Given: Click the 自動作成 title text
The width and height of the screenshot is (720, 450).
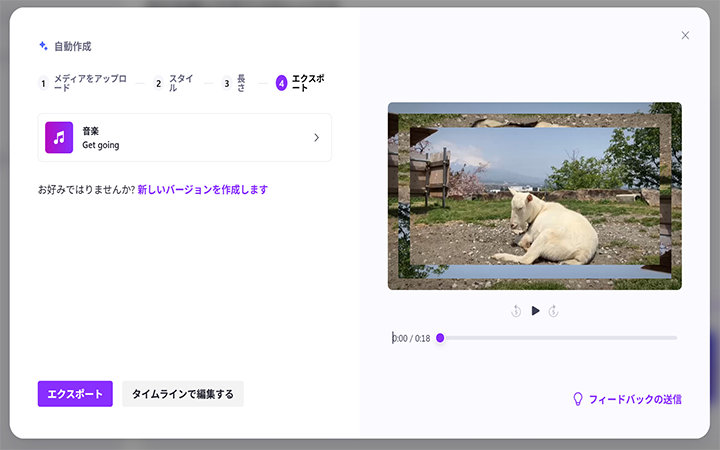Looking at the screenshot, I should point(73,46).
